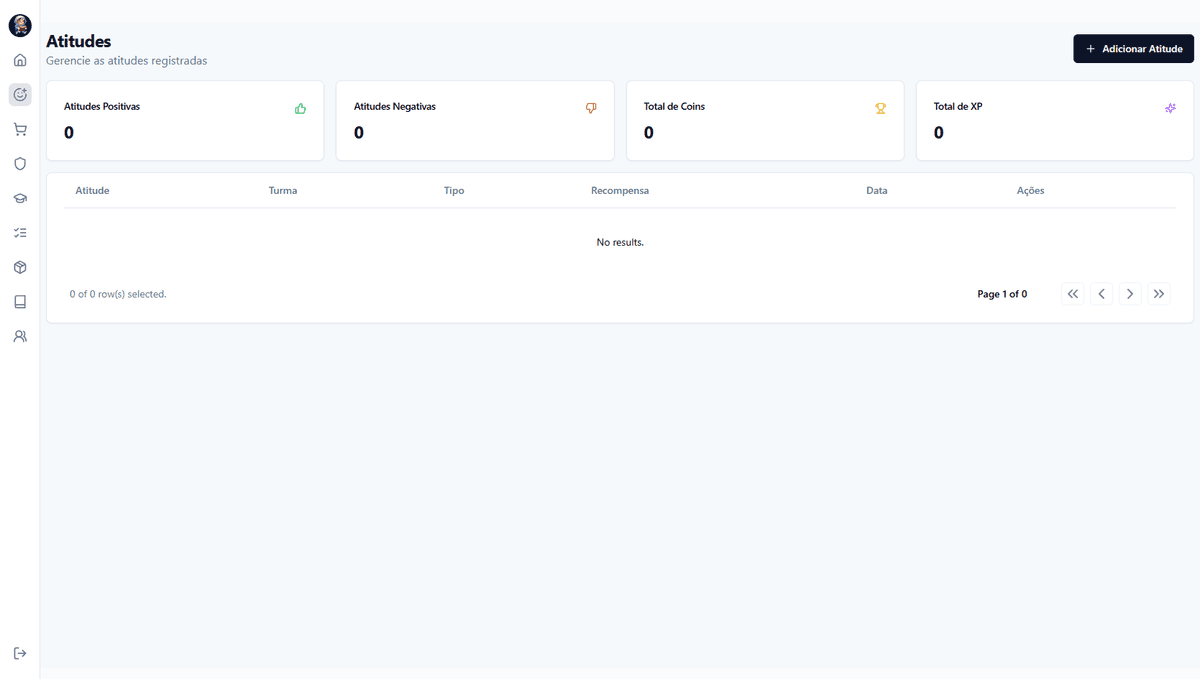Go to previous page with left chevron

(x=1101, y=294)
